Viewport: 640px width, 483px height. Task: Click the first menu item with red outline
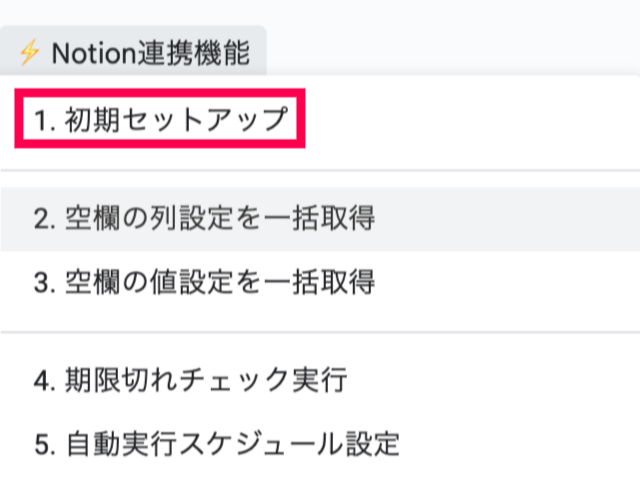(x=160, y=121)
